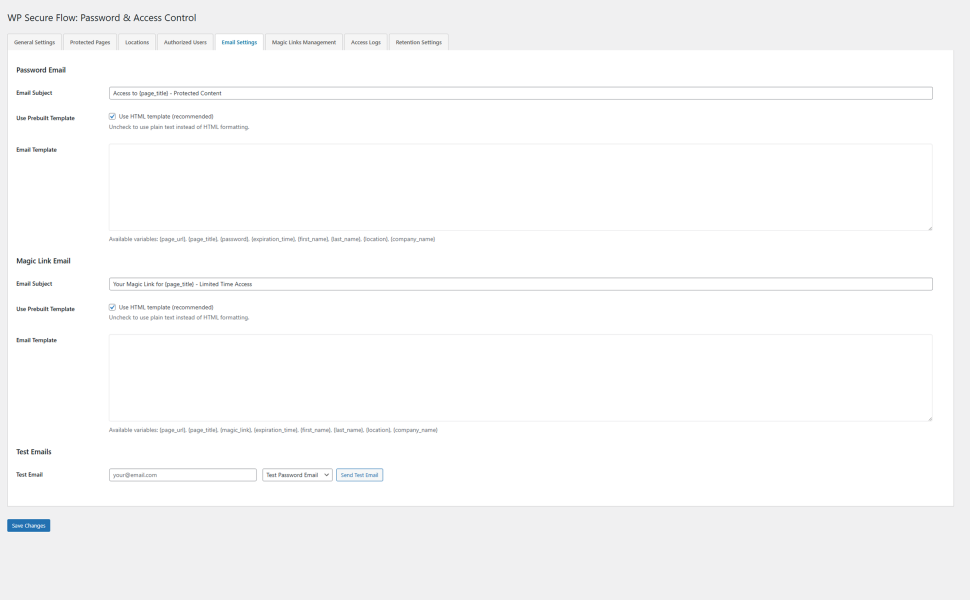Image resolution: width=970 pixels, height=600 pixels.
Task: Click the Magic Link Email subject field
Action: pos(520,284)
